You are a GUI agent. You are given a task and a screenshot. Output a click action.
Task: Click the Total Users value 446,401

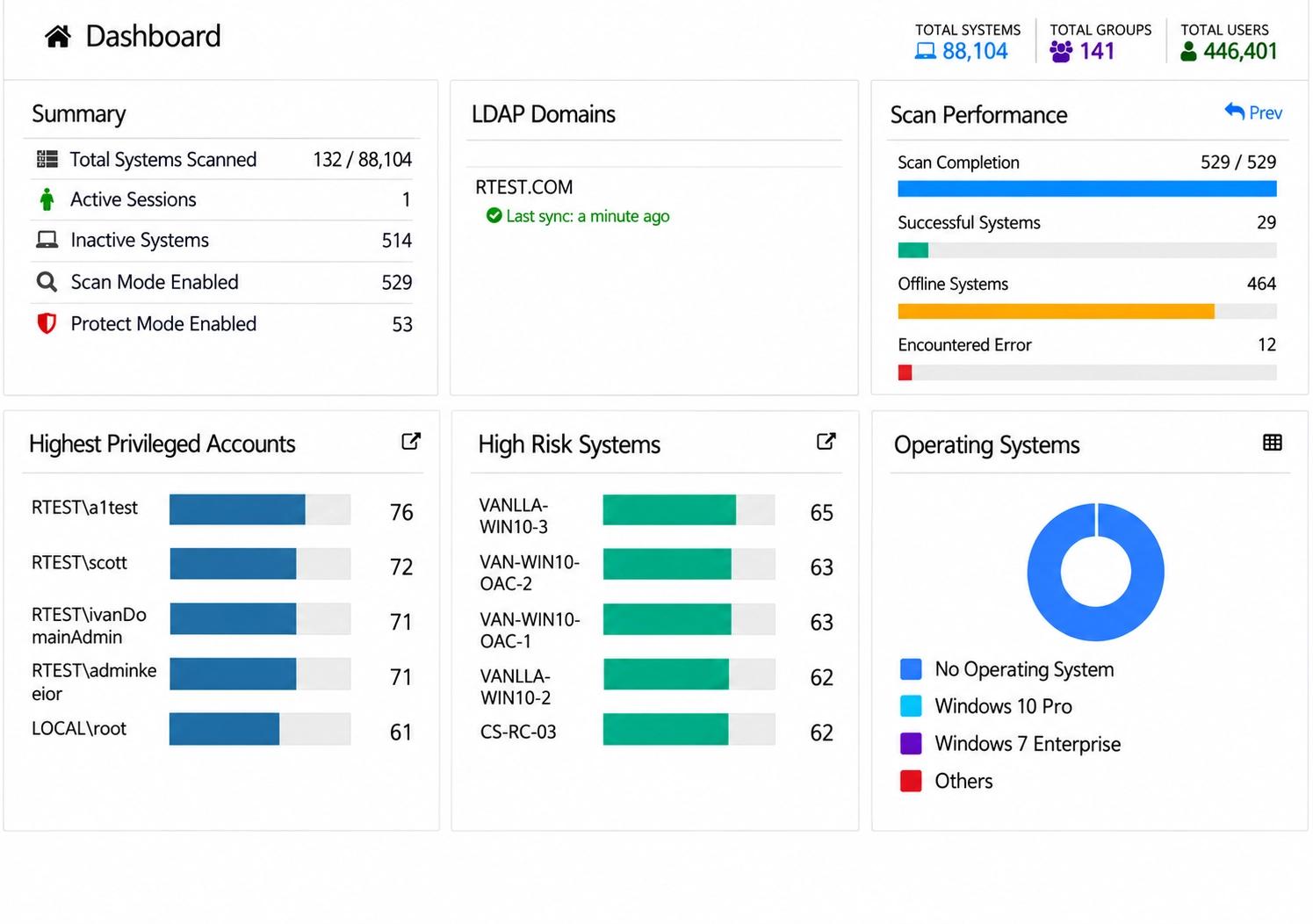tap(1240, 51)
